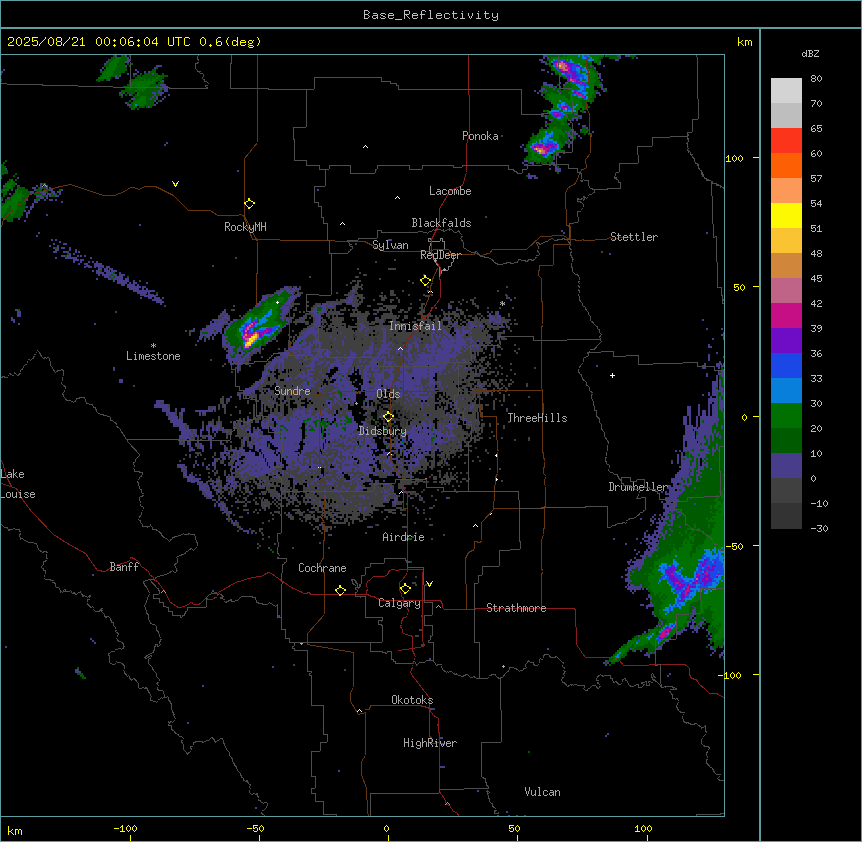Viewport: 862px width, 842px height.
Task: Pick the orange 57–60 dBZ legend band
Action: 786,165
